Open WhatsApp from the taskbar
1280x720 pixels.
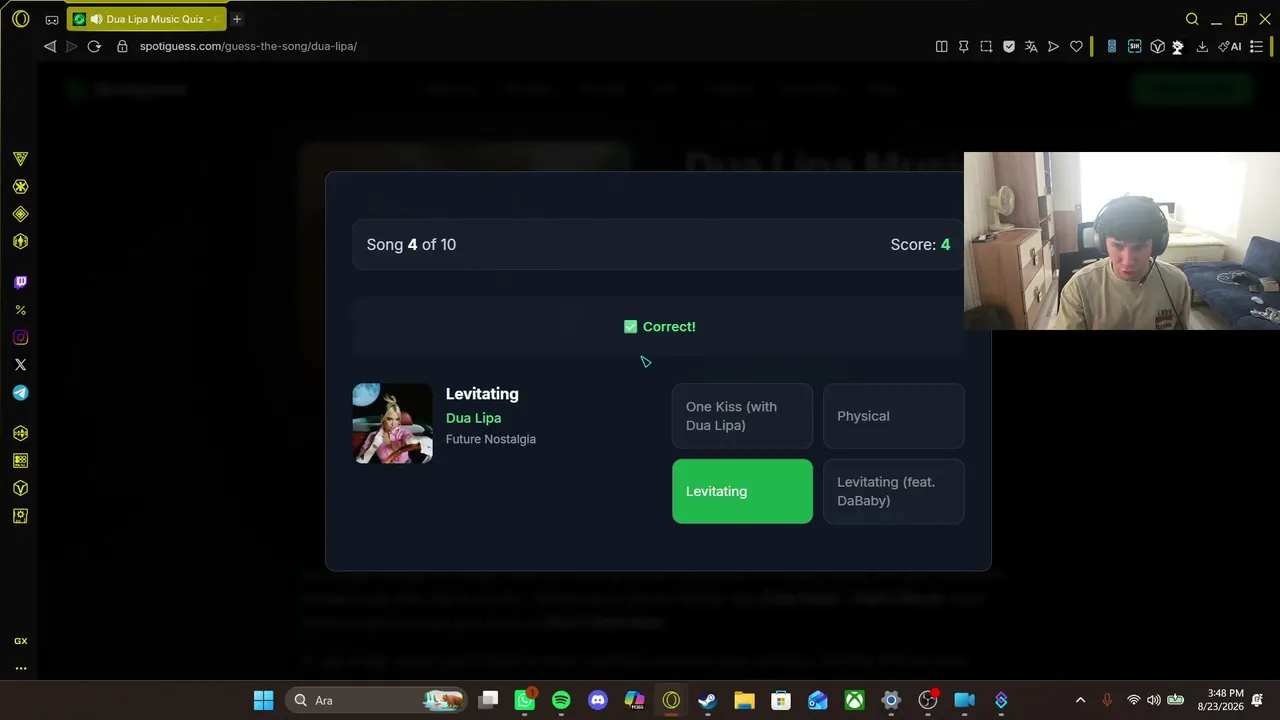pos(525,700)
